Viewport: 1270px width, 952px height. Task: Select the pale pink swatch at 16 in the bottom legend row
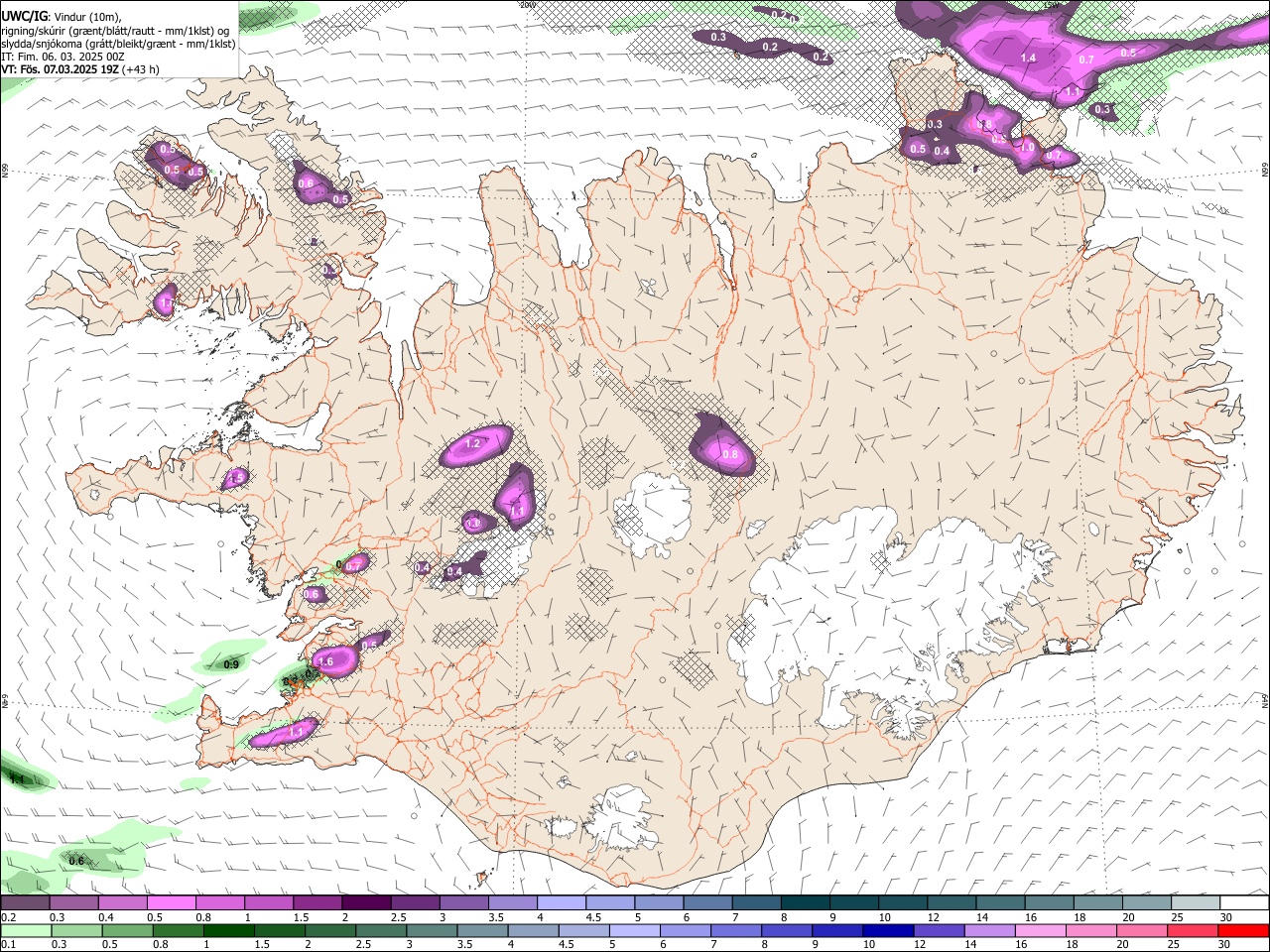[x=1041, y=931]
